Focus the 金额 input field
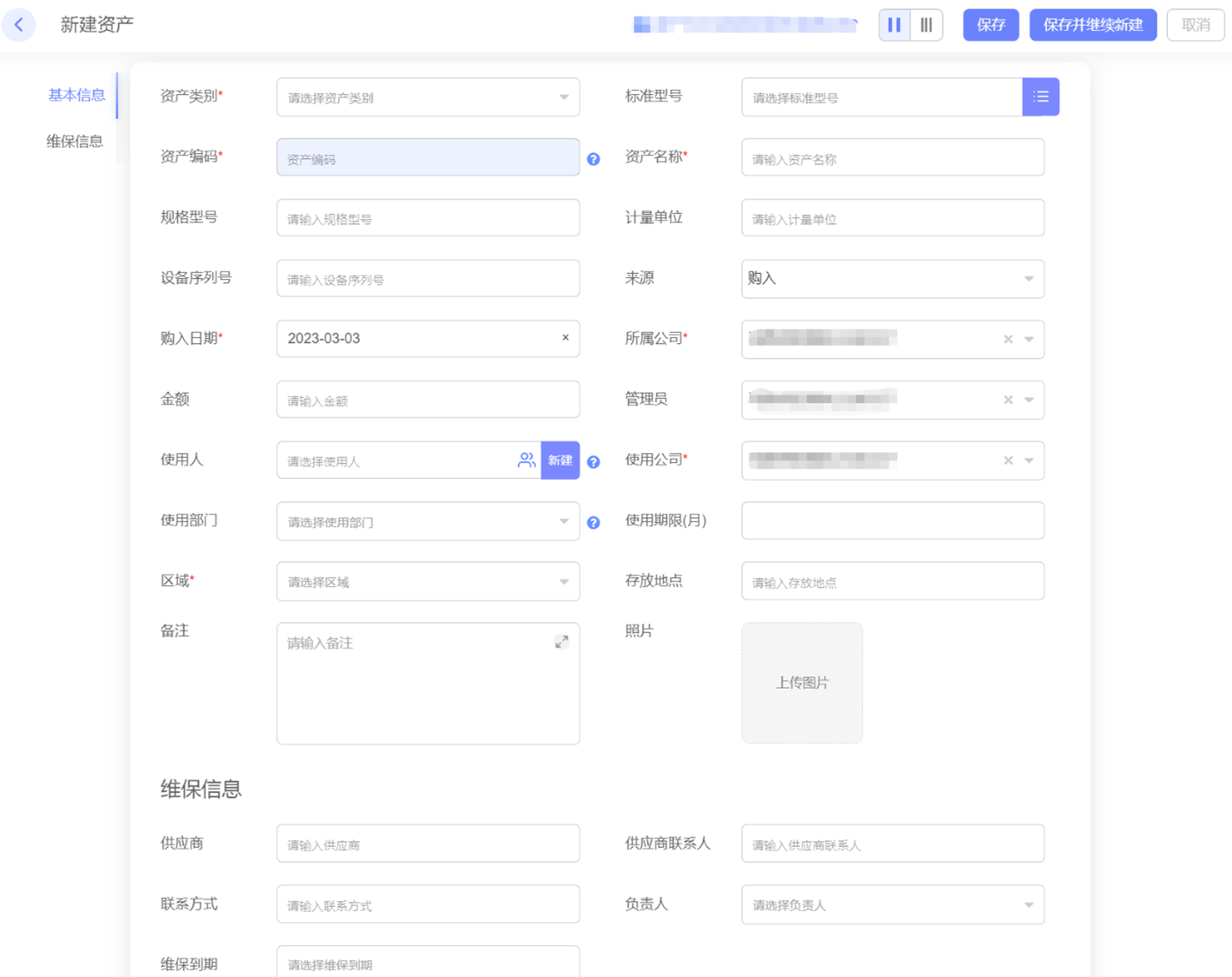The height and width of the screenshot is (977, 1232). coord(428,400)
